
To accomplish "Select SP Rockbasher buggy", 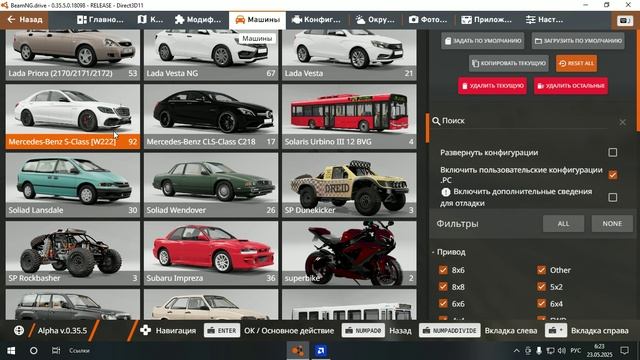I will click(x=73, y=253).
